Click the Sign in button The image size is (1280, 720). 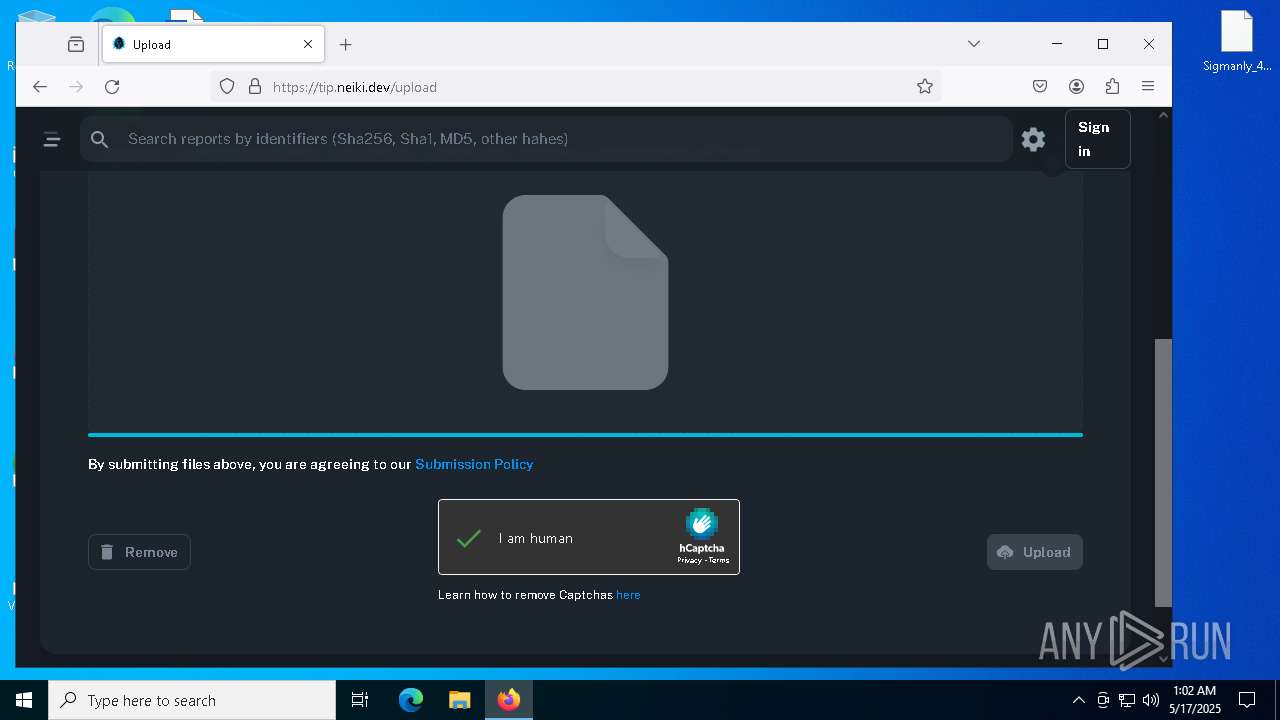(x=1097, y=139)
